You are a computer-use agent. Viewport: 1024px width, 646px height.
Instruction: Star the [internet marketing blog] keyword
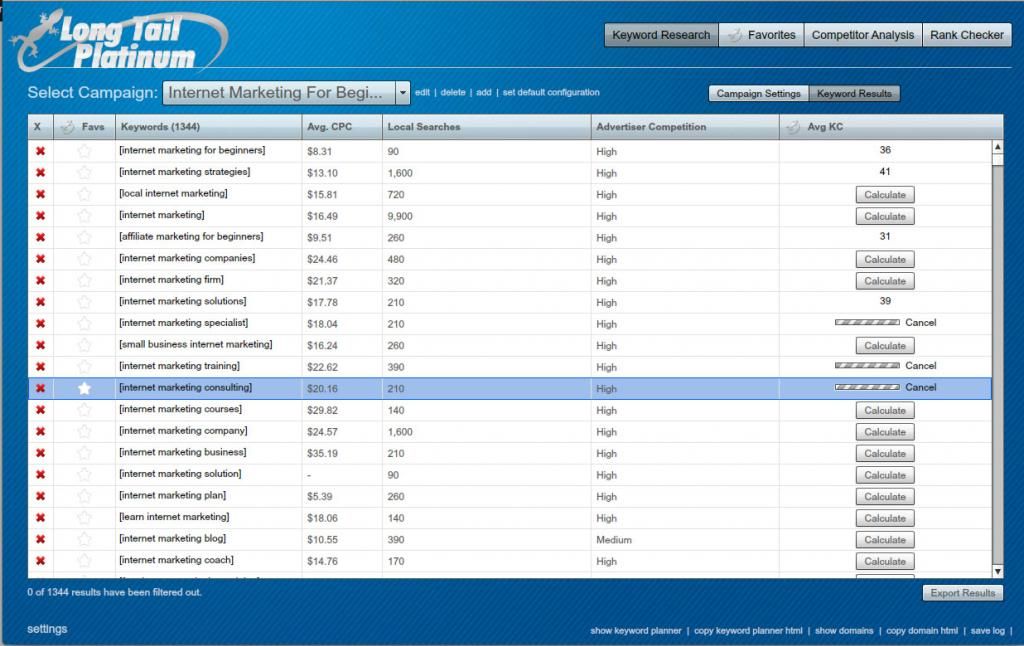[x=84, y=539]
